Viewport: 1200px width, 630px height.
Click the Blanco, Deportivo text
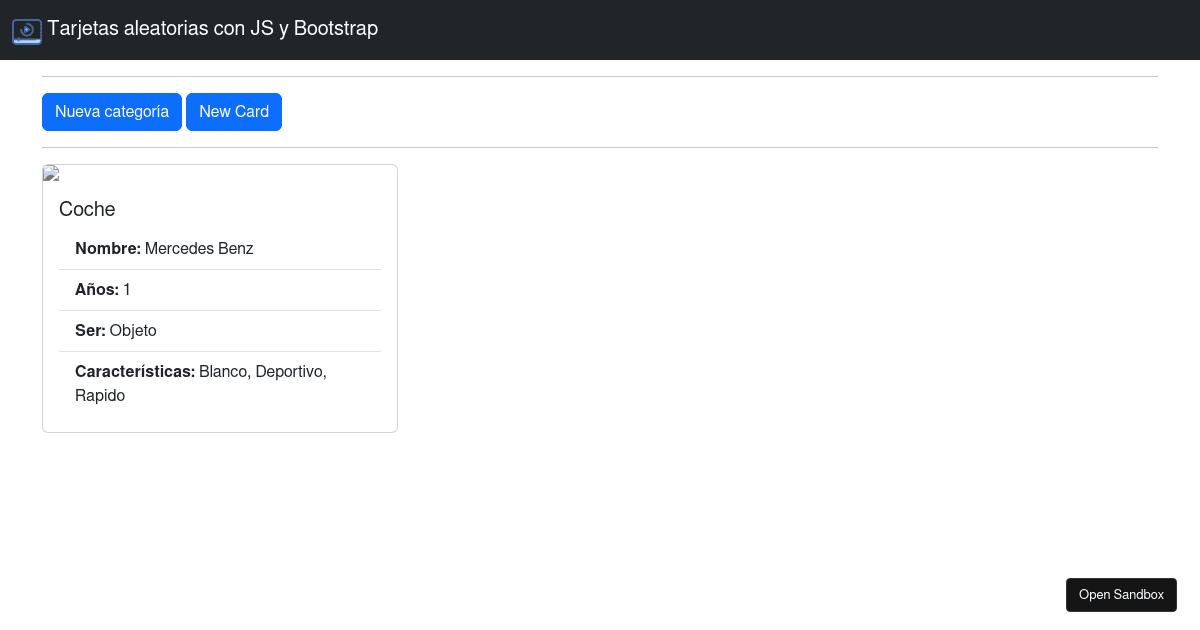tap(263, 372)
